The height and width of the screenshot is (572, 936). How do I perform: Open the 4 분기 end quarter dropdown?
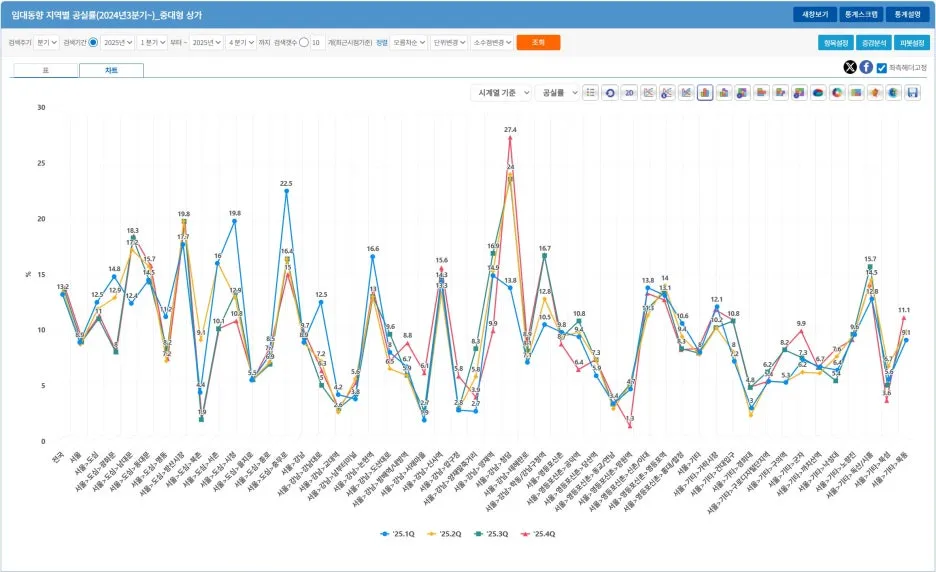tap(241, 42)
